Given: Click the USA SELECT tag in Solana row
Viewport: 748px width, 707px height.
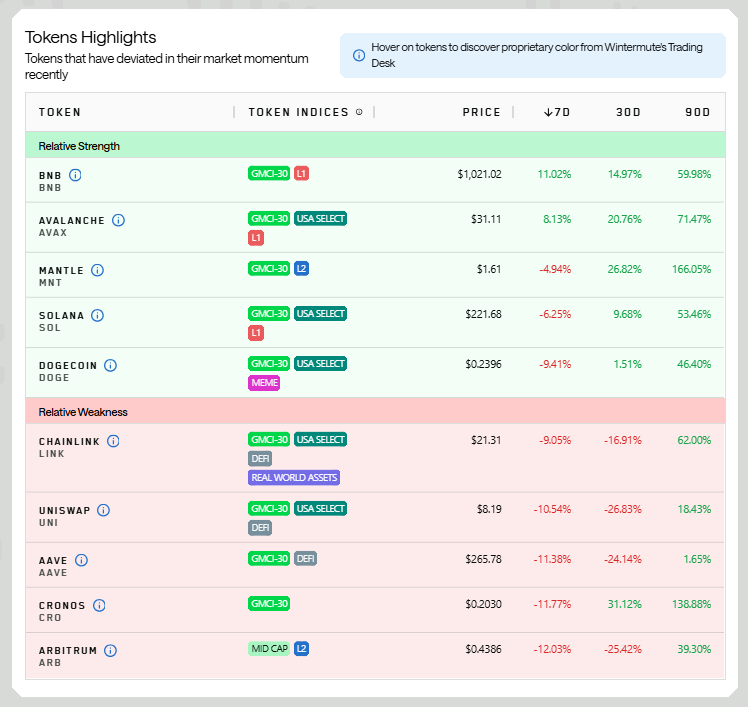Looking at the screenshot, I should [321, 313].
